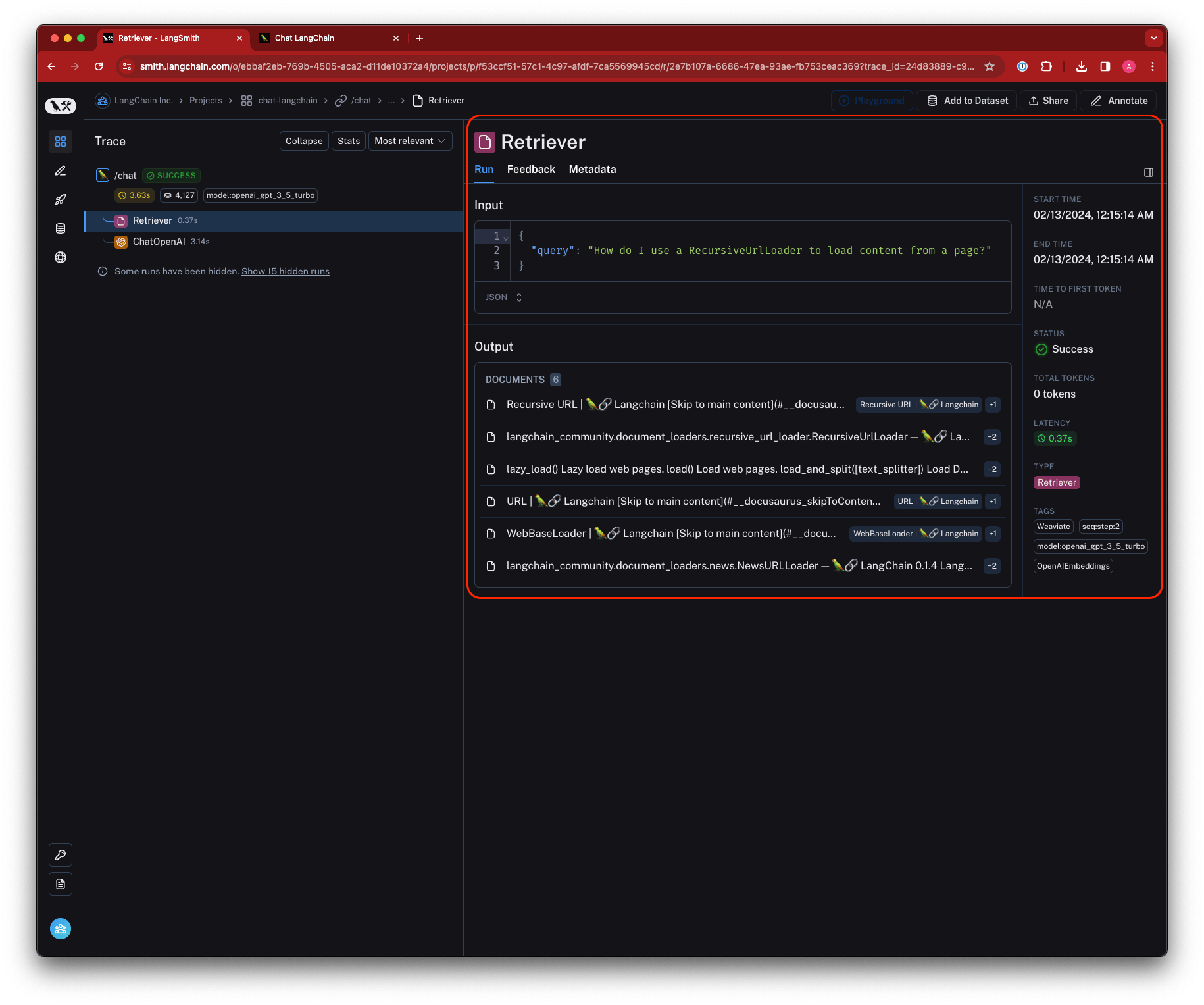Image resolution: width=1204 pixels, height=1005 pixels.
Task: Click the Share button
Action: pyautogui.click(x=1049, y=101)
